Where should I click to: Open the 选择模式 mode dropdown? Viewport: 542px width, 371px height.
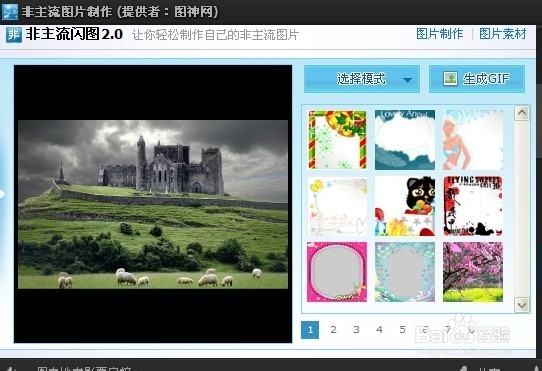coord(362,79)
